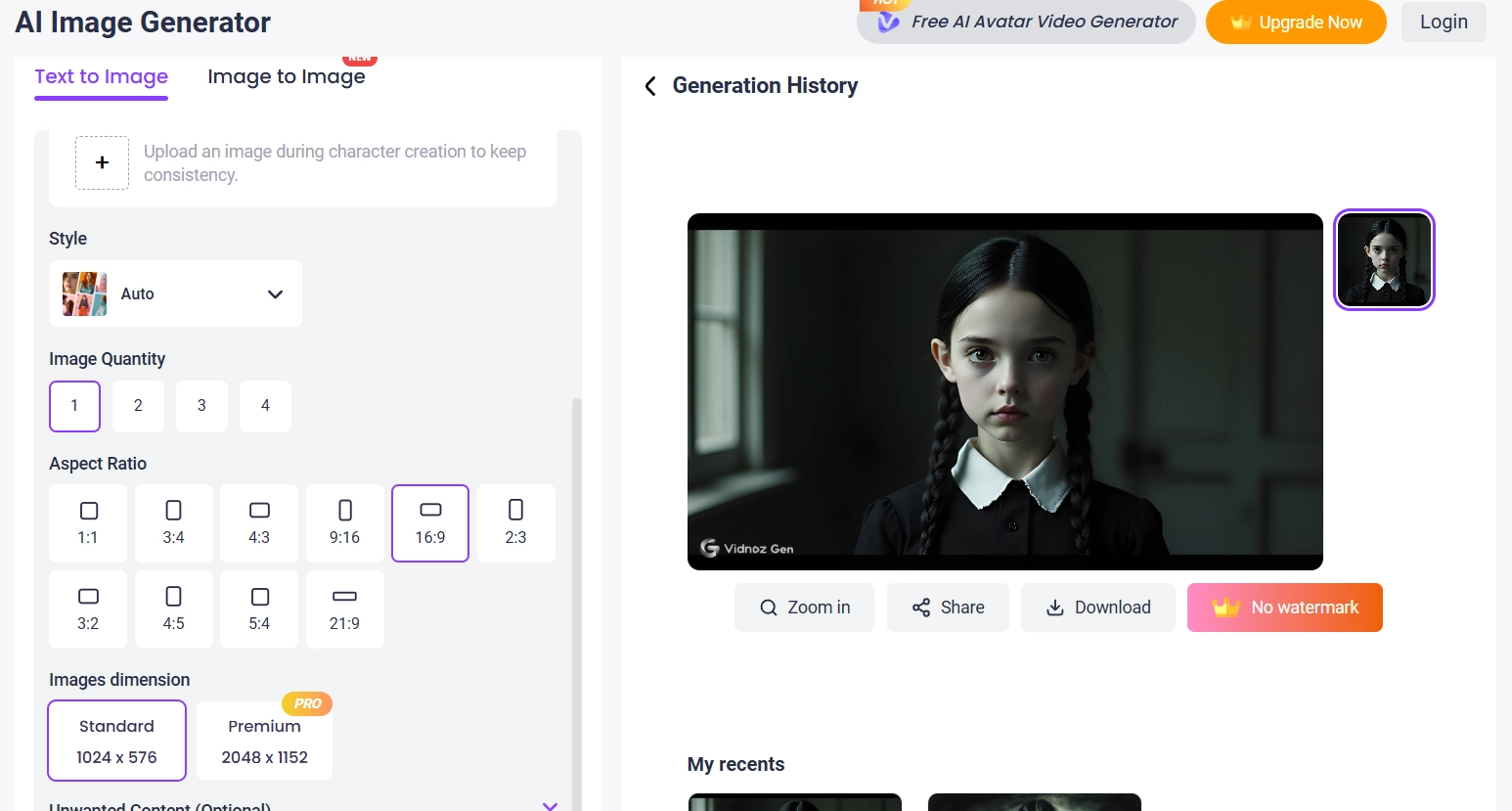
Task: Expand the Free AI Avatar Video Generator banner
Action: tap(1025, 21)
